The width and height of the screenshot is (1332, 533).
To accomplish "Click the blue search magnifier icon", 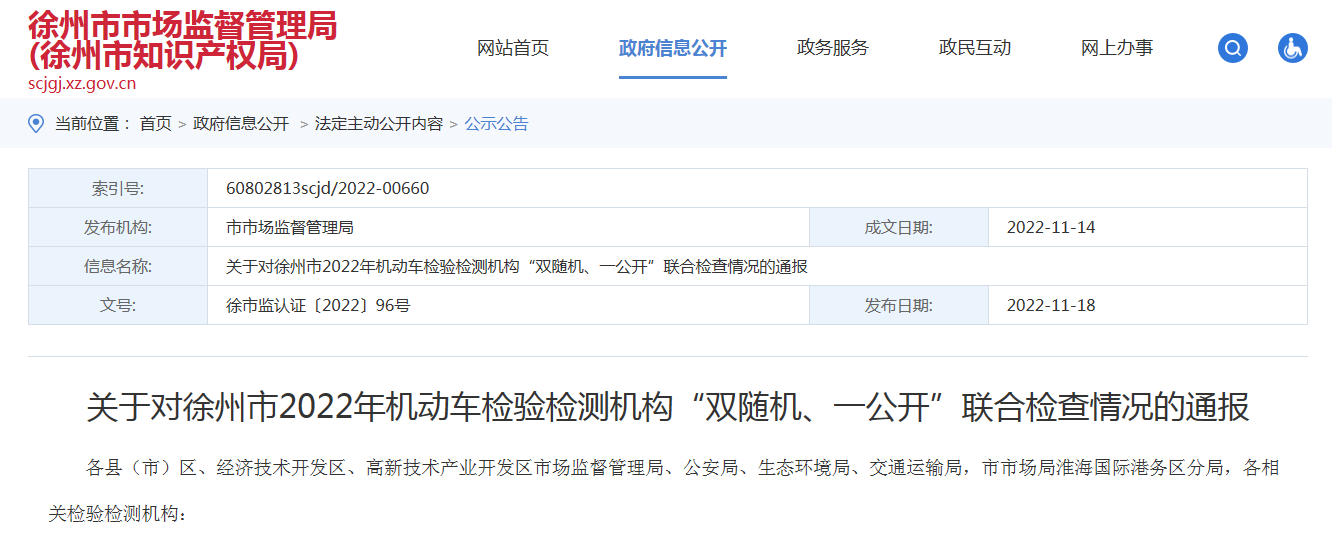I will tap(1233, 48).
